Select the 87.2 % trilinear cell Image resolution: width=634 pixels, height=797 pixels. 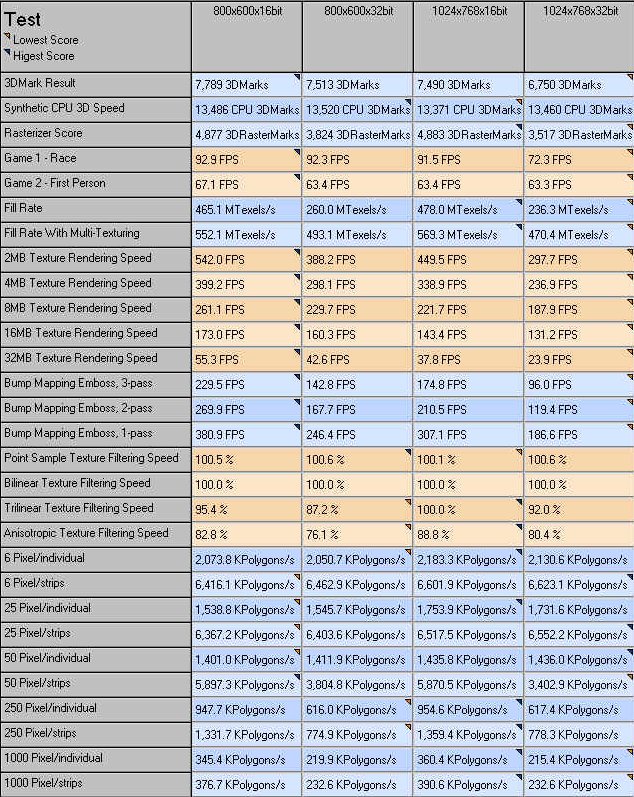(x=357, y=509)
